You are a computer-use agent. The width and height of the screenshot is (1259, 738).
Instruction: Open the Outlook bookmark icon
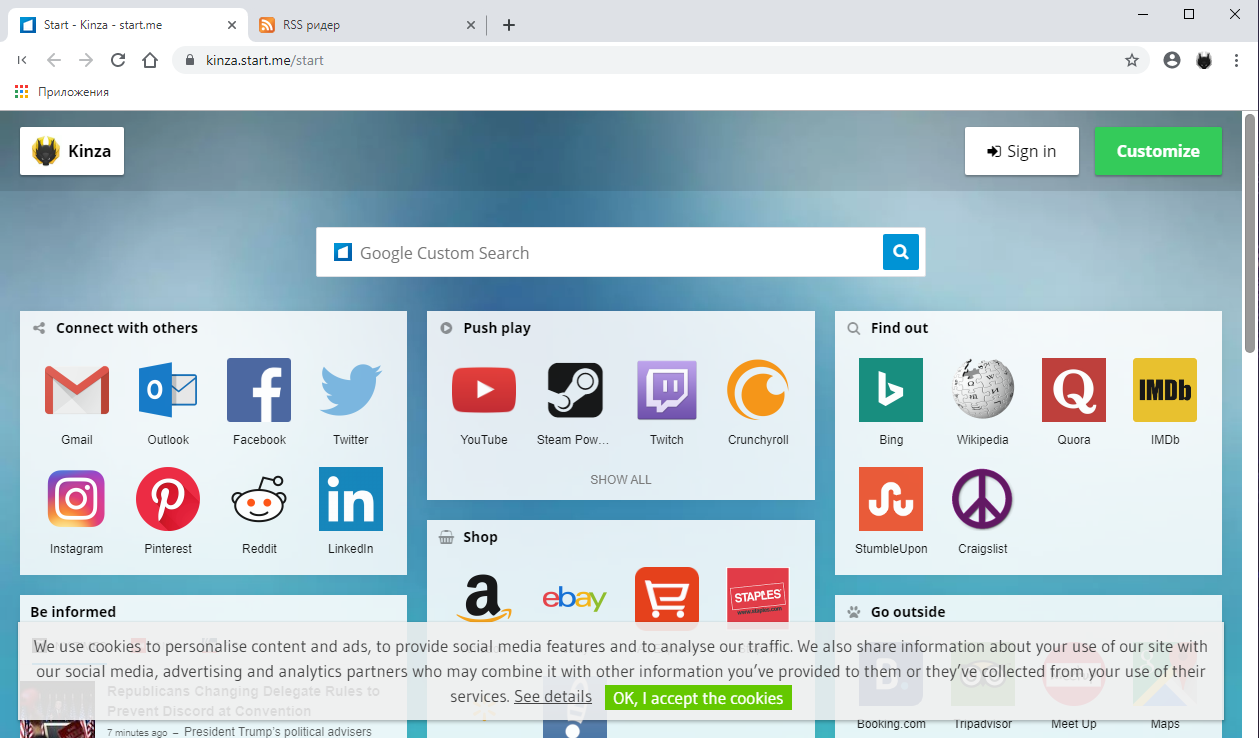[x=168, y=390]
